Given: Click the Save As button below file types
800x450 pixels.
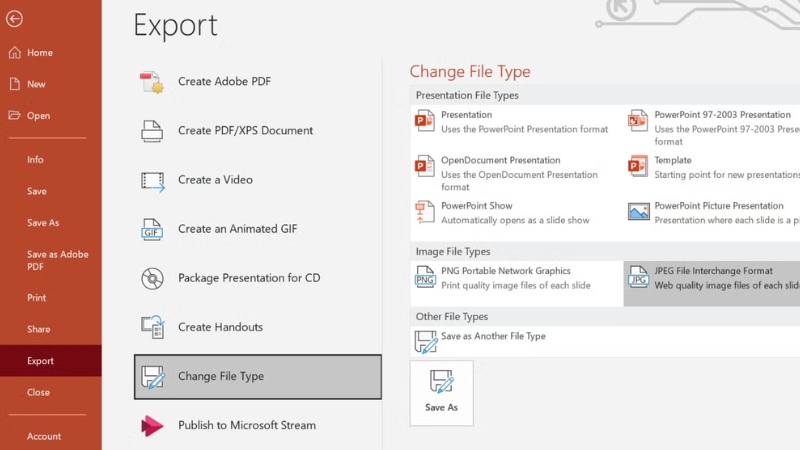Looking at the screenshot, I should click(x=441, y=393).
